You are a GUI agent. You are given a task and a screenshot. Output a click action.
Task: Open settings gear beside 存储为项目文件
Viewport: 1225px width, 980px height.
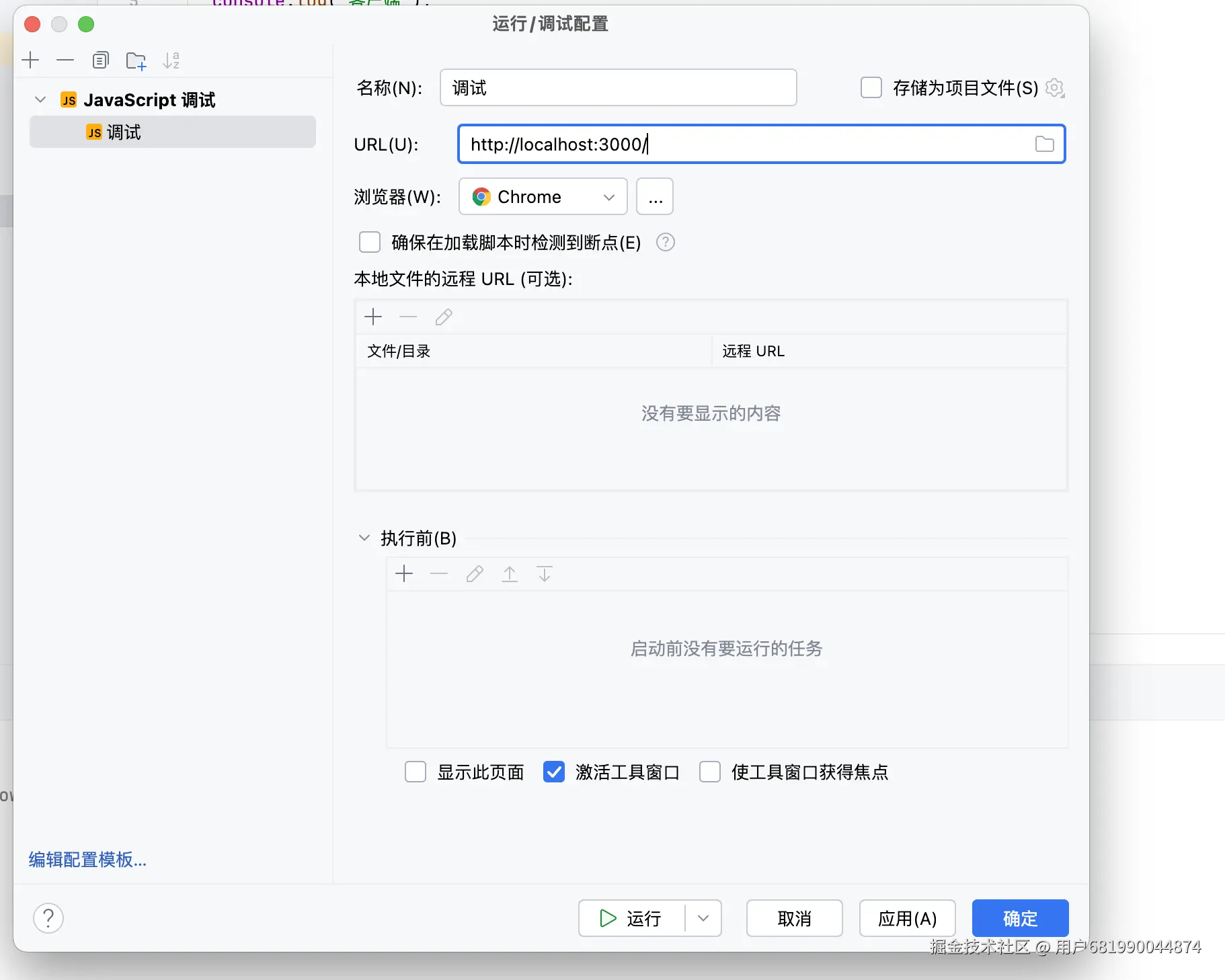[1055, 88]
